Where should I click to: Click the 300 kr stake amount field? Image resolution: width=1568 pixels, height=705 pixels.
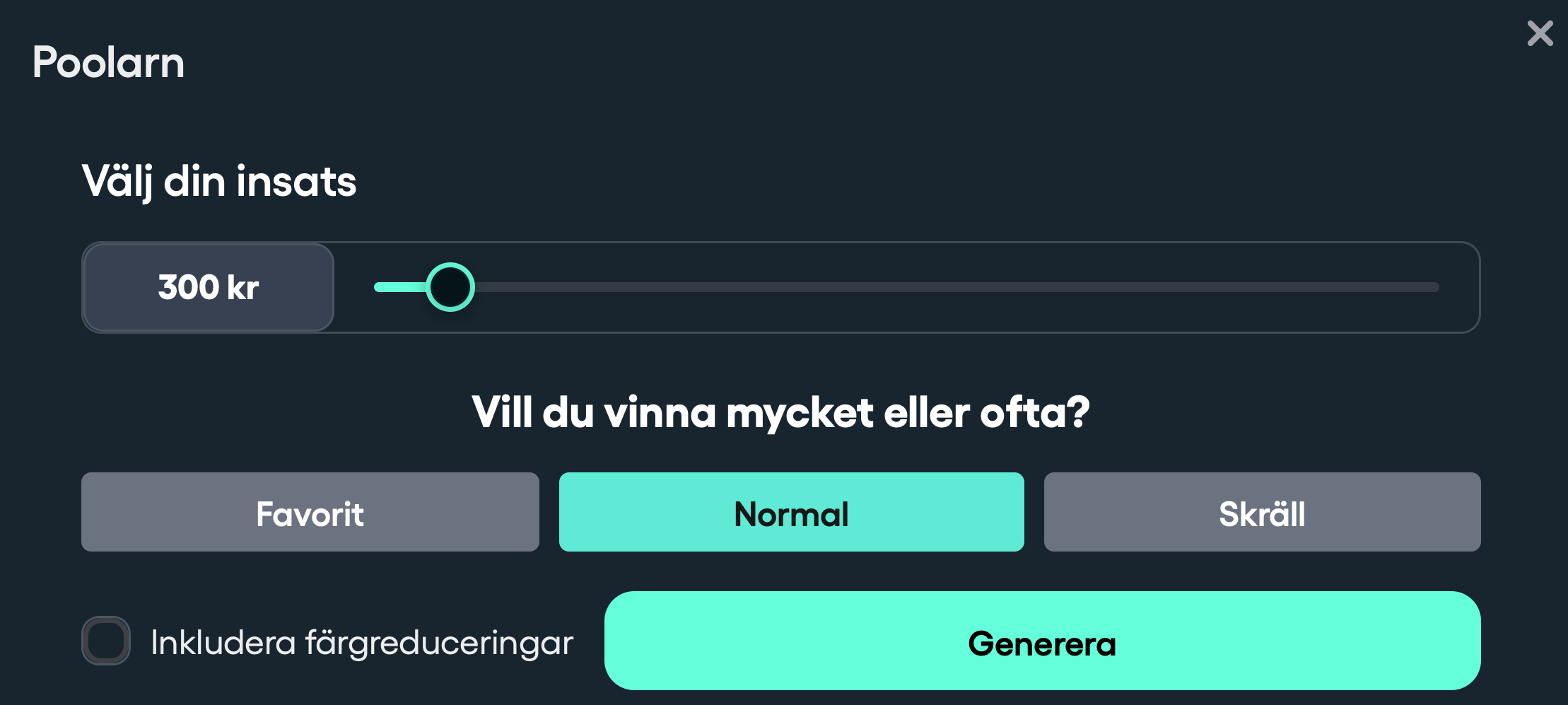point(209,287)
